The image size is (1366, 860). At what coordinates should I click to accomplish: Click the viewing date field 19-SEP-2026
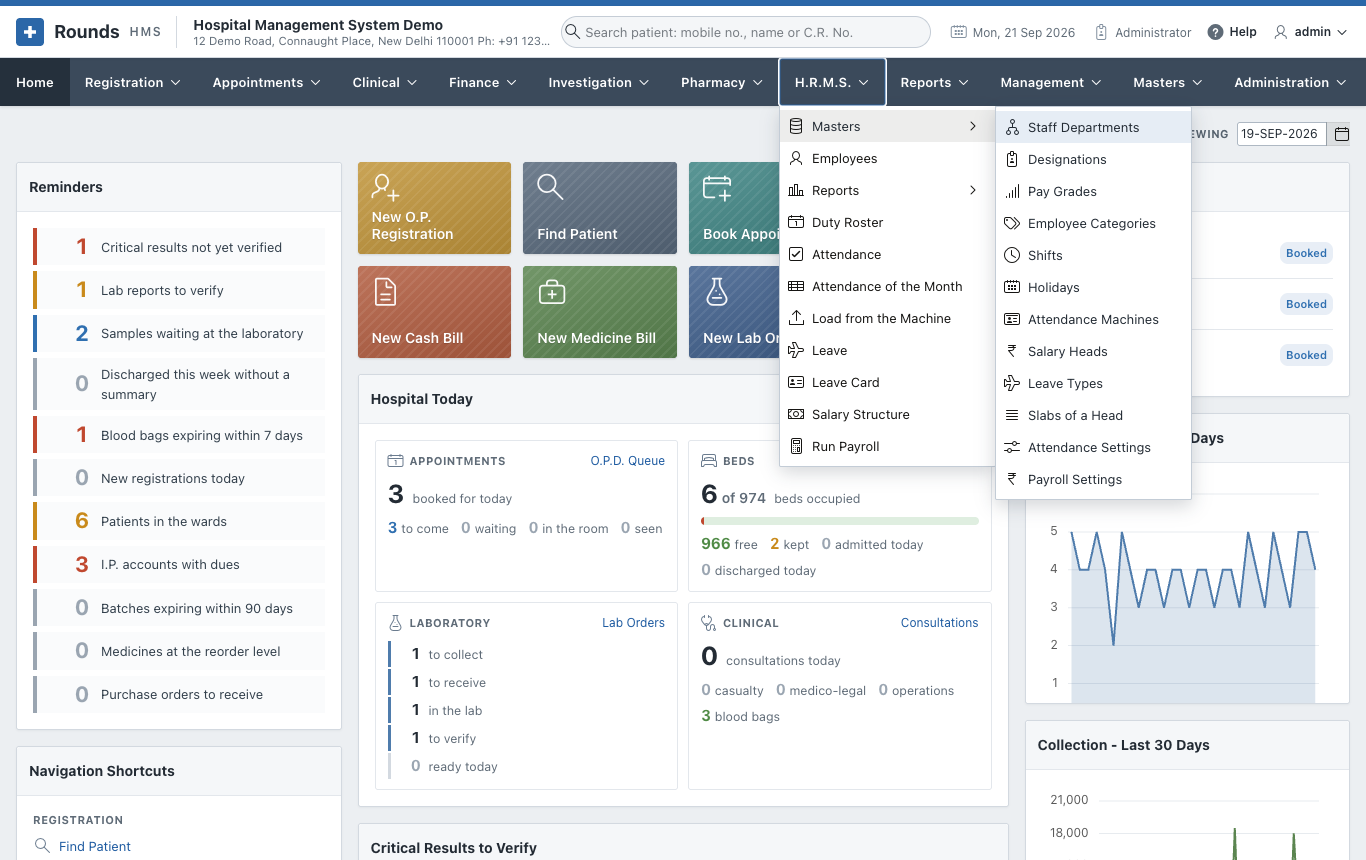(x=1282, y=134)
